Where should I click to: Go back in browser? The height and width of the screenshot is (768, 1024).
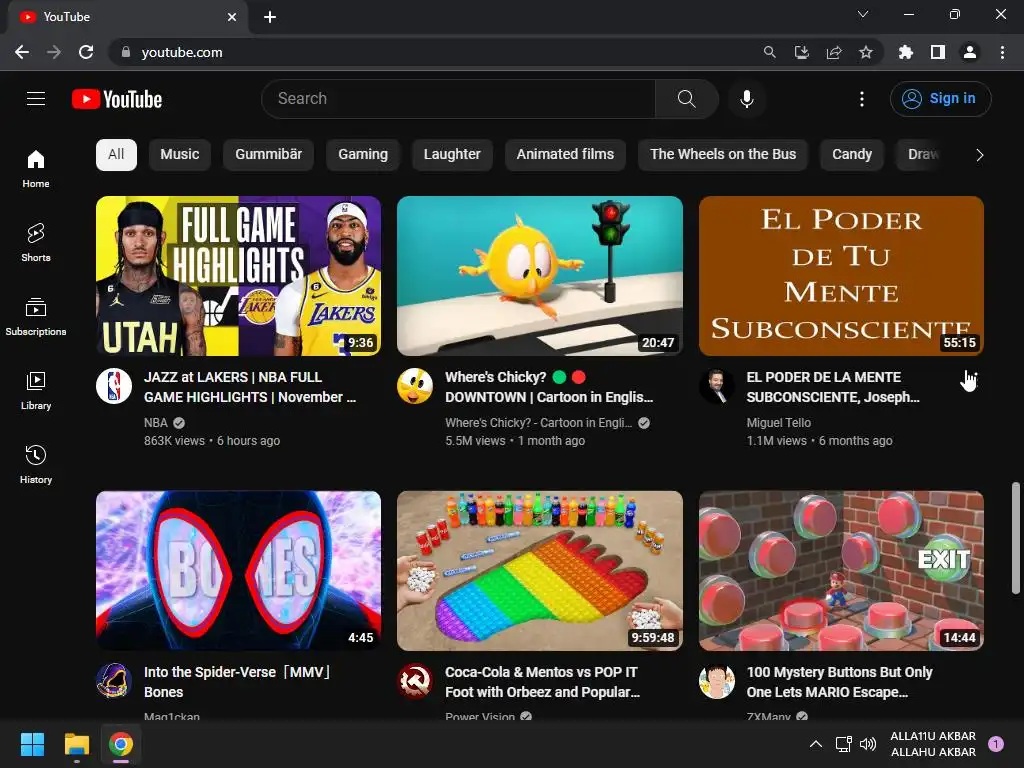[22, 52]
